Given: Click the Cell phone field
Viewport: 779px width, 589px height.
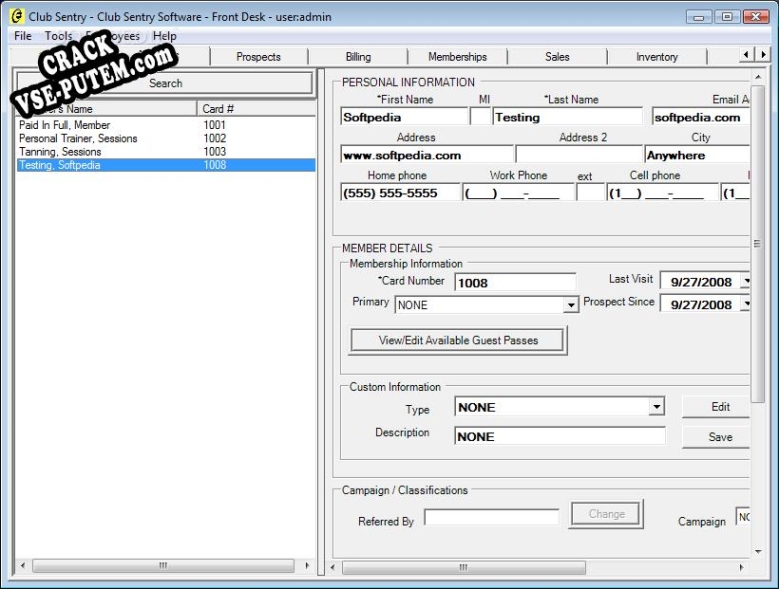Looking at the screenshot, I should pyautogui.click(x=663, y=193).
